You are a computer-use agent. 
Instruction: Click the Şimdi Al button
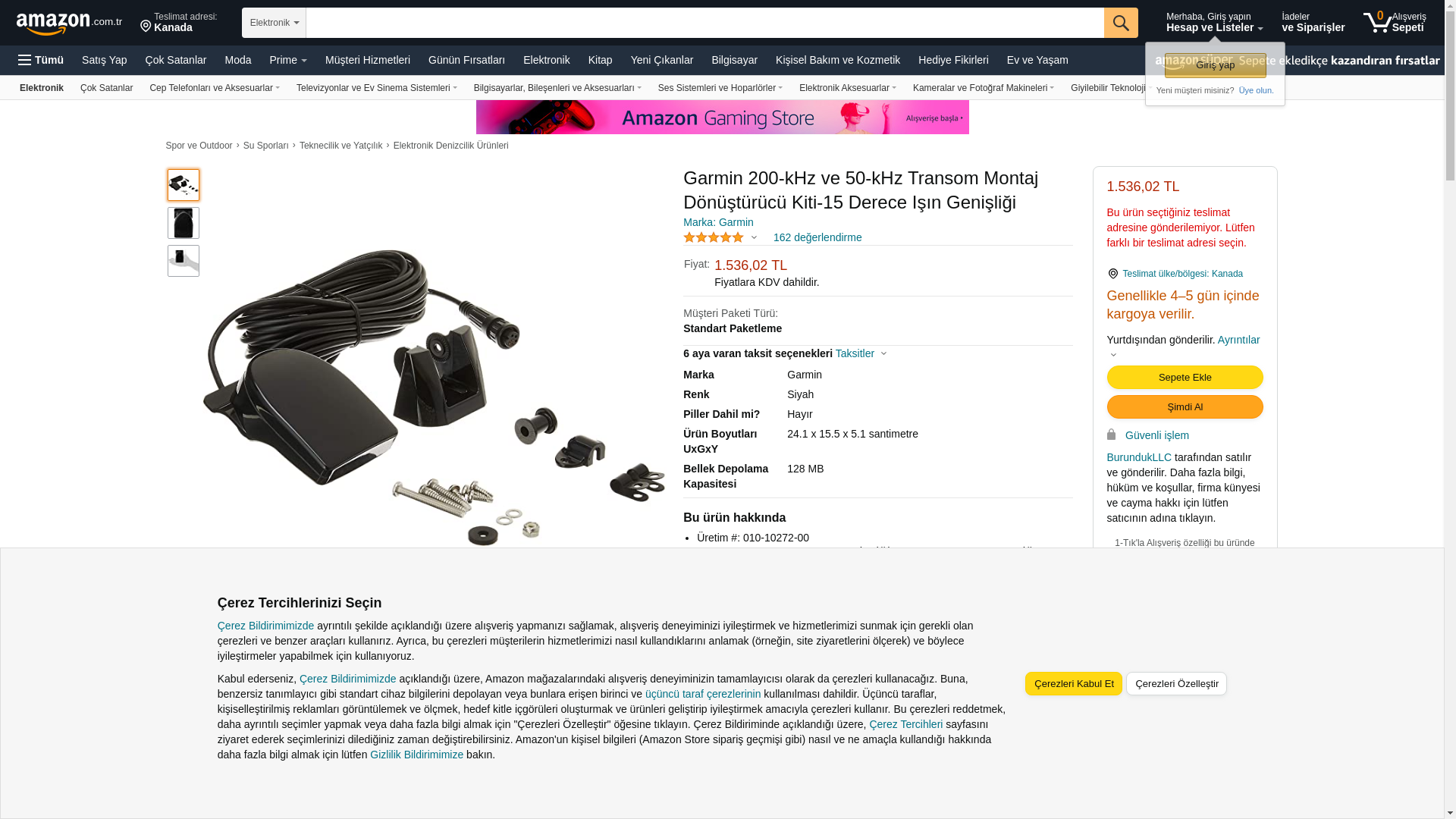click(1185, 407)
